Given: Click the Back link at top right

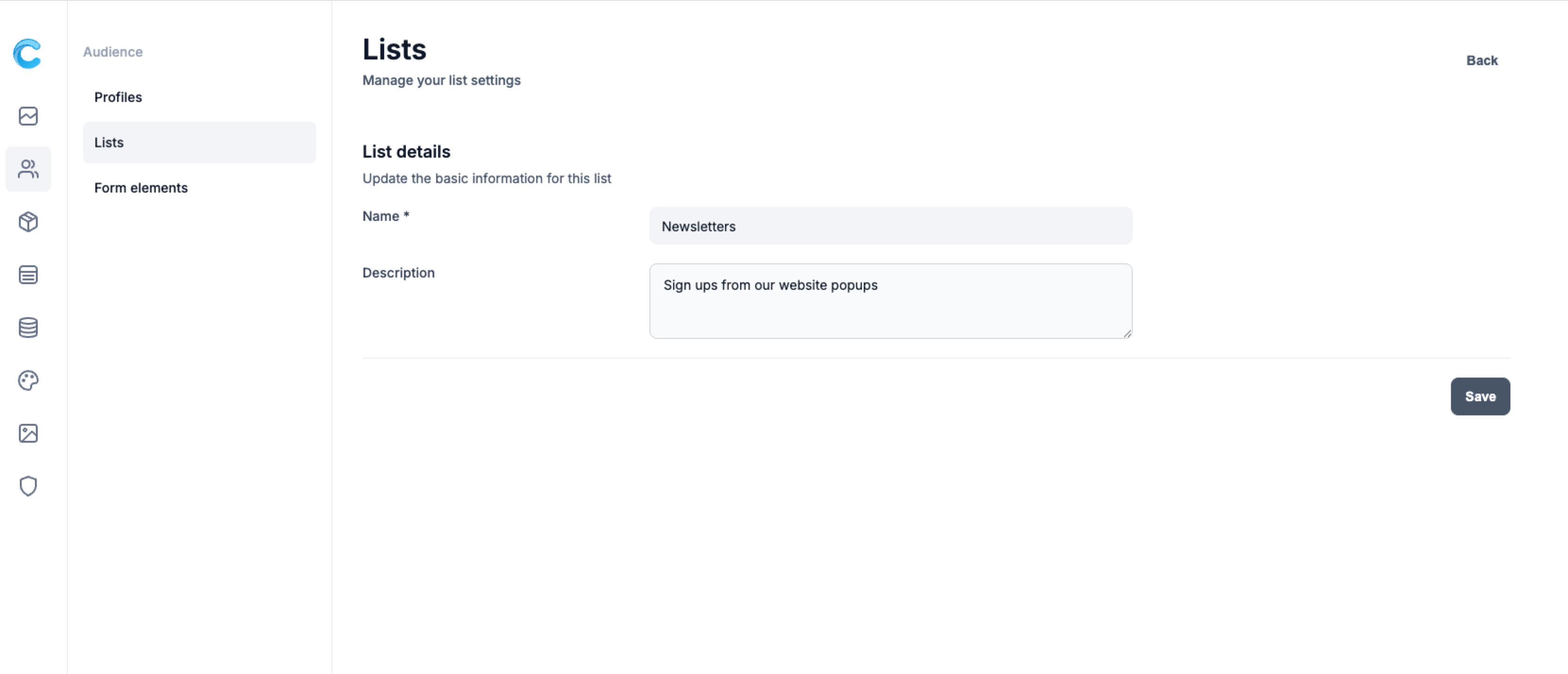Looking at the screenshot, I should tap(1482, 60).
